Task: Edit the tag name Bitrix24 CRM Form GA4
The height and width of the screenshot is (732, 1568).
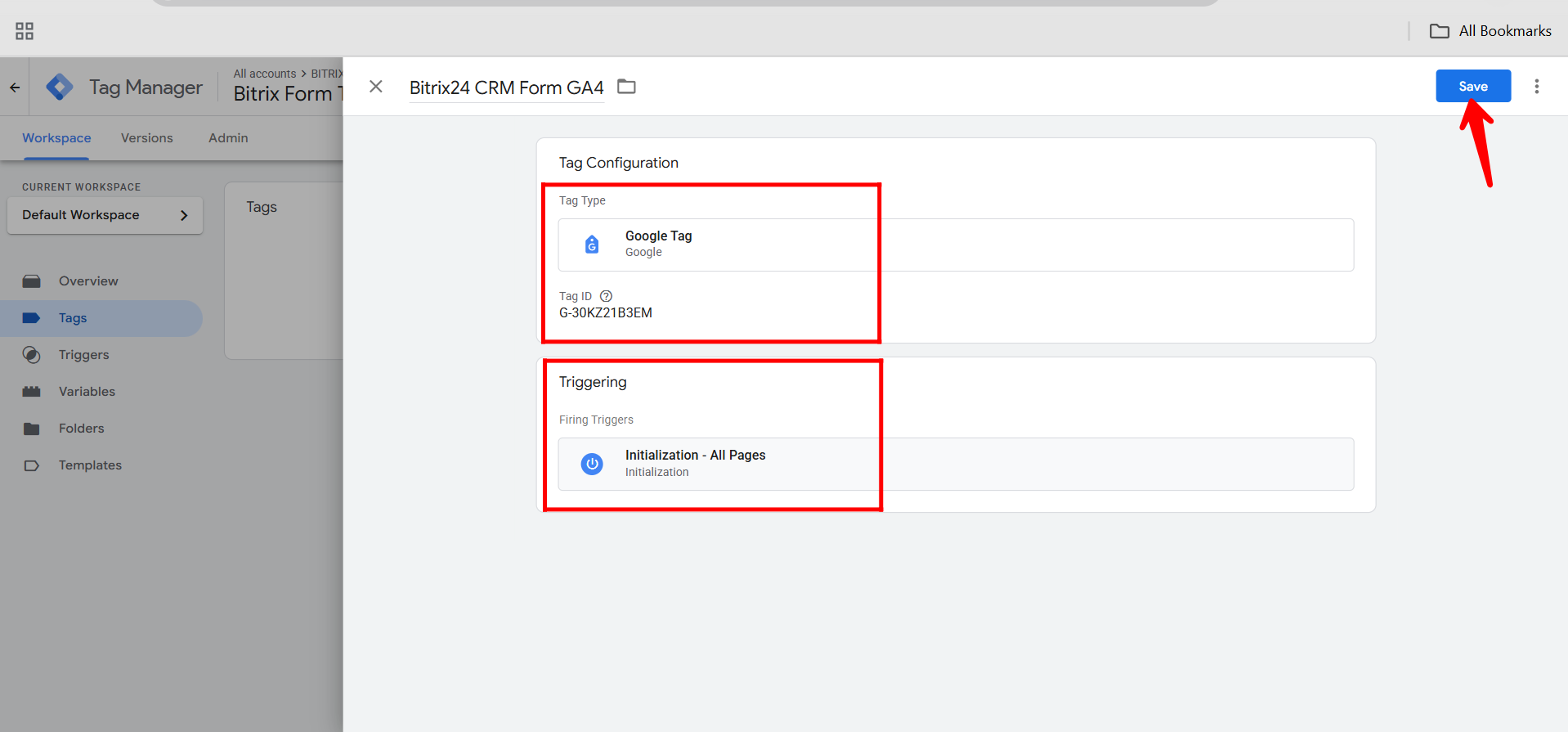Action: pyautogui.click(x=507, y=88)
